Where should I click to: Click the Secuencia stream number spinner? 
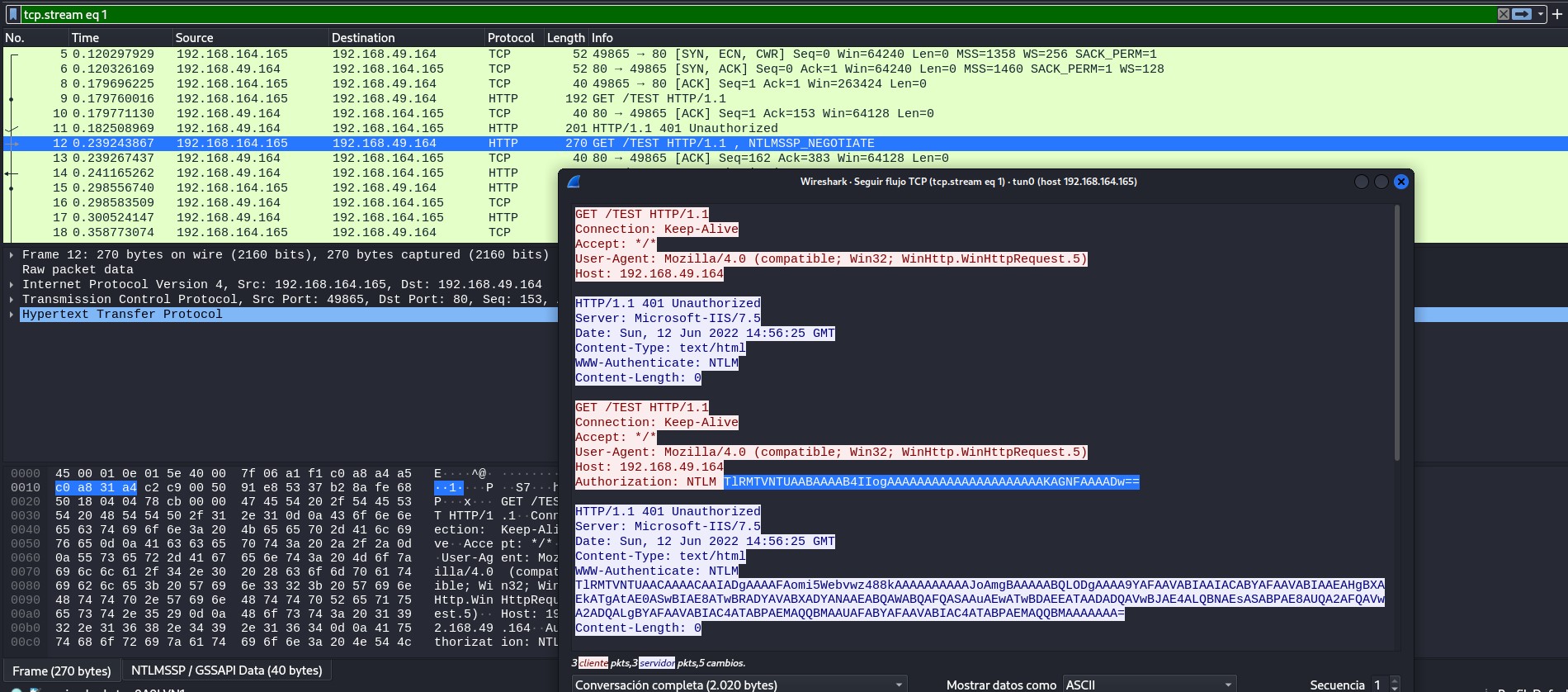coord(1395,685)
